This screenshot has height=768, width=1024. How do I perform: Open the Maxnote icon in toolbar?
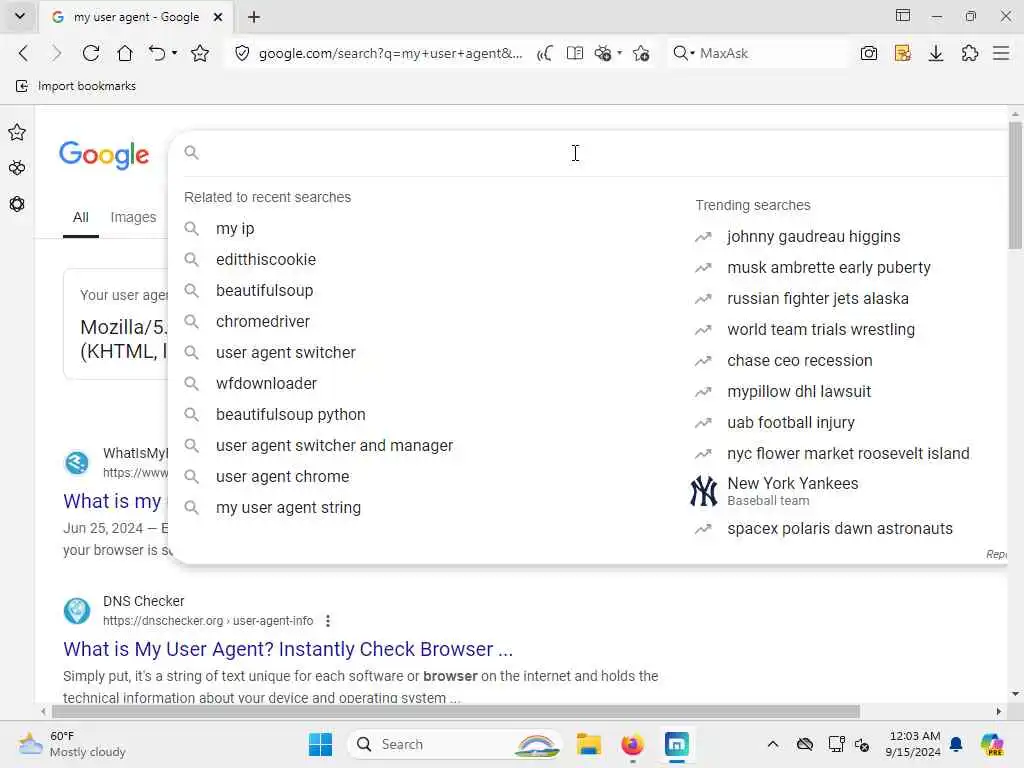(903, 53)
